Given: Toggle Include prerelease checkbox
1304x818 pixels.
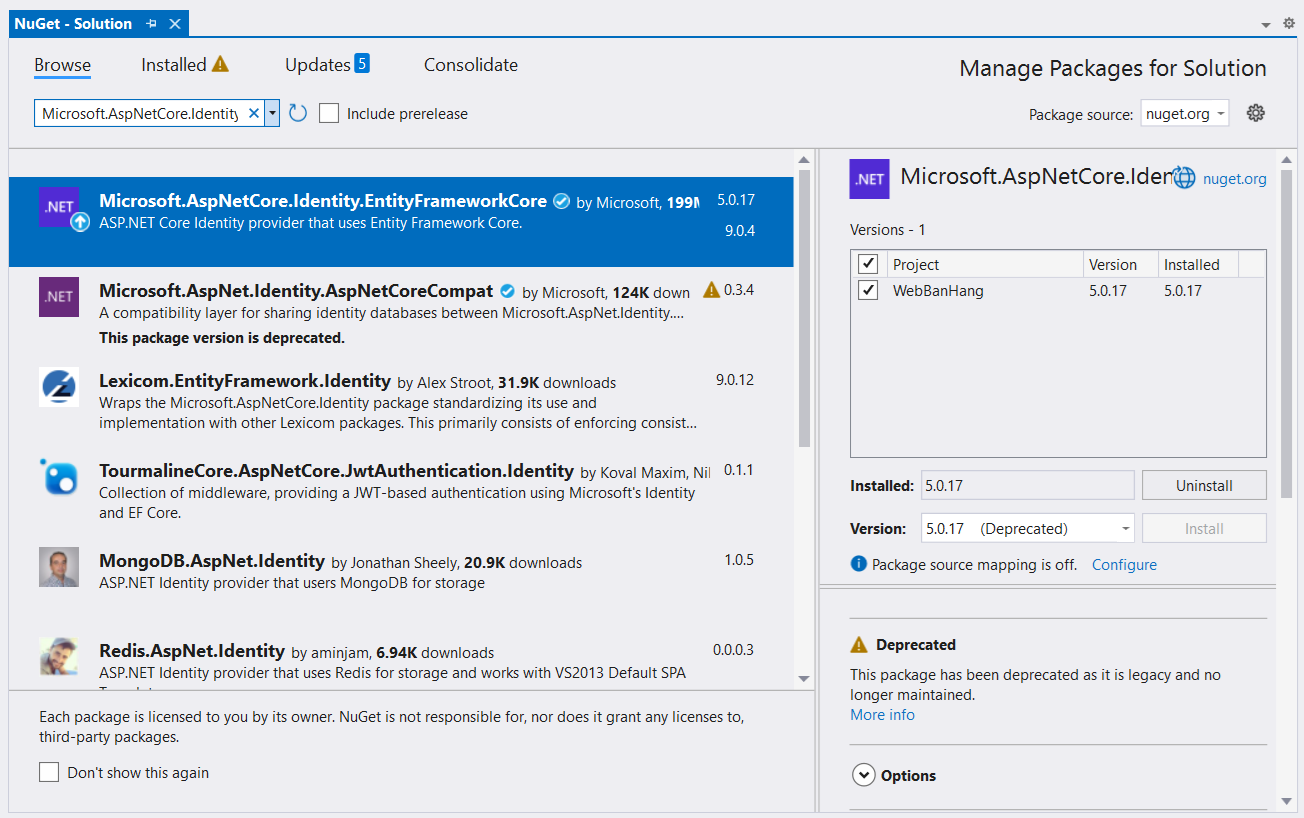Looking at the screenshot, I should 329,113.
